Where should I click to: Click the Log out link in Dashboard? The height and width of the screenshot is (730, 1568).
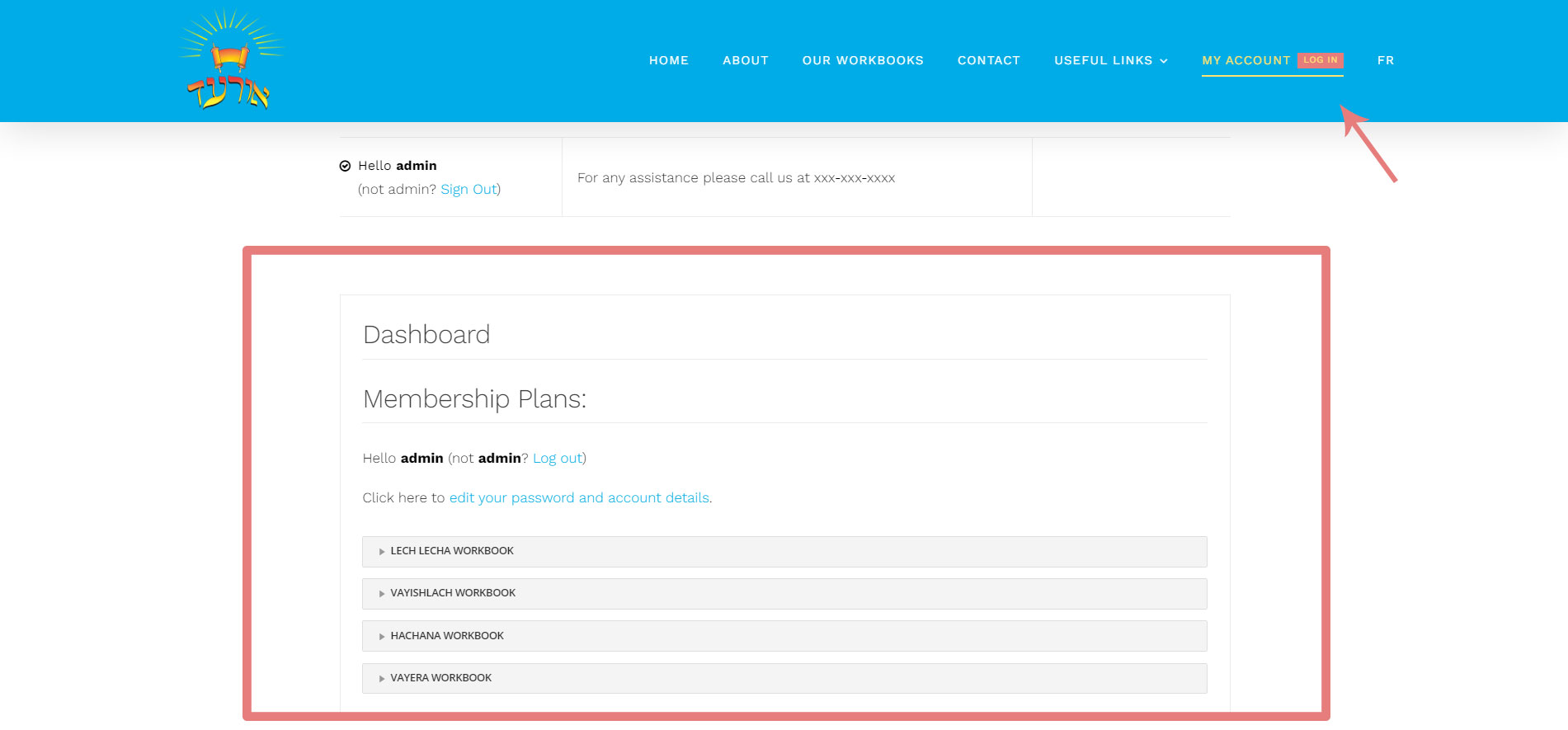(x=558, y=459)
